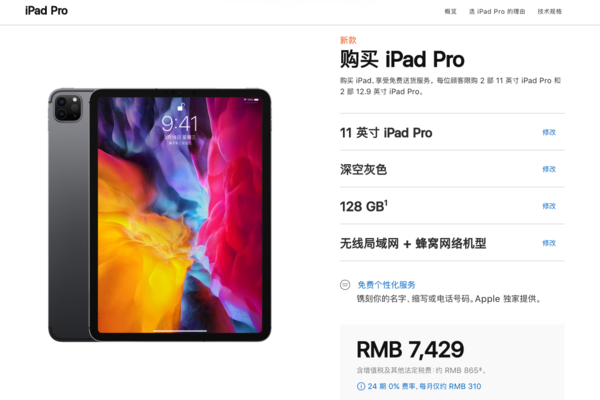
Task: Open the 技术规格 navigation tab
Action: 549,11
